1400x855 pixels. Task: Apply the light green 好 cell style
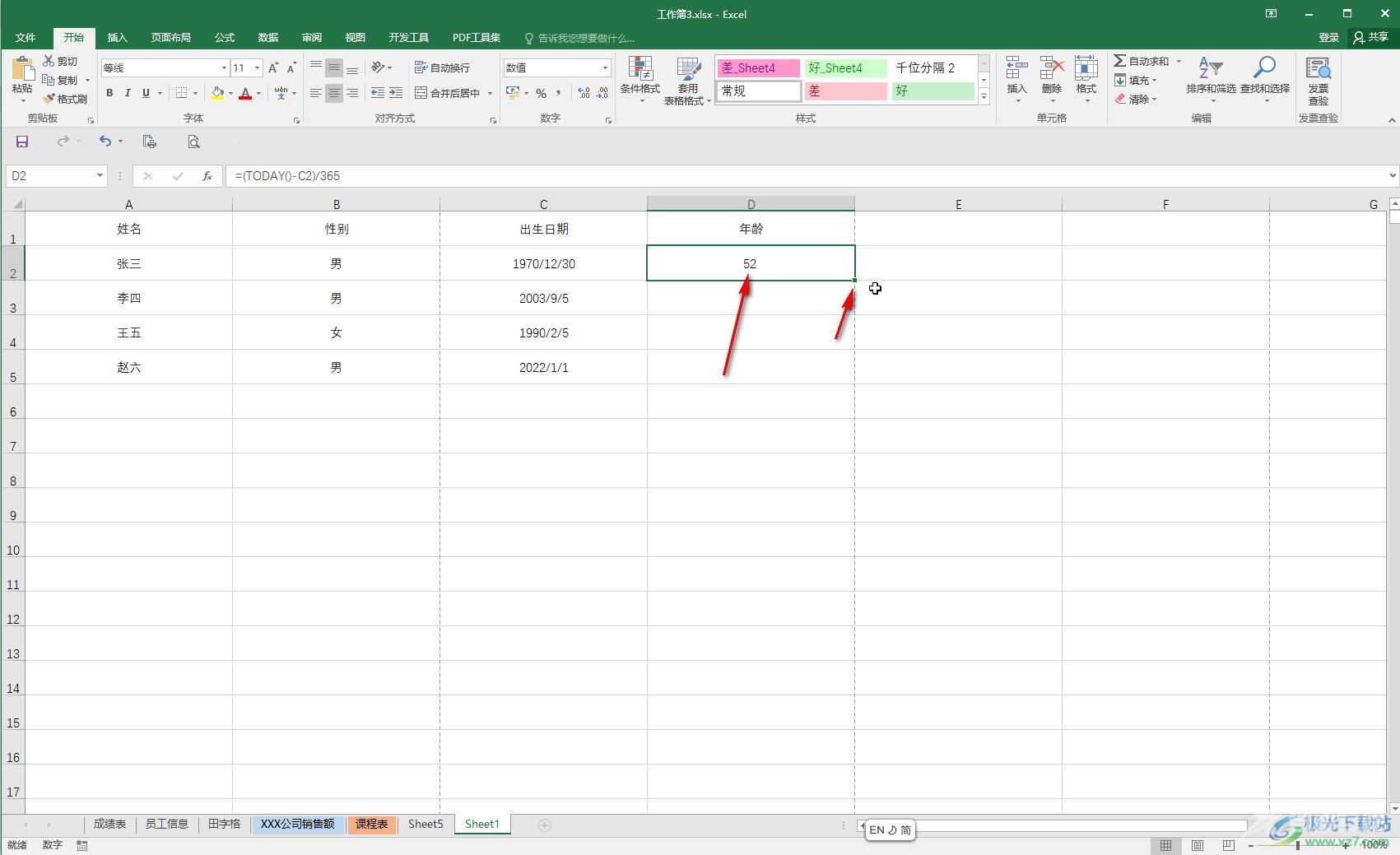tap(933, 91)
